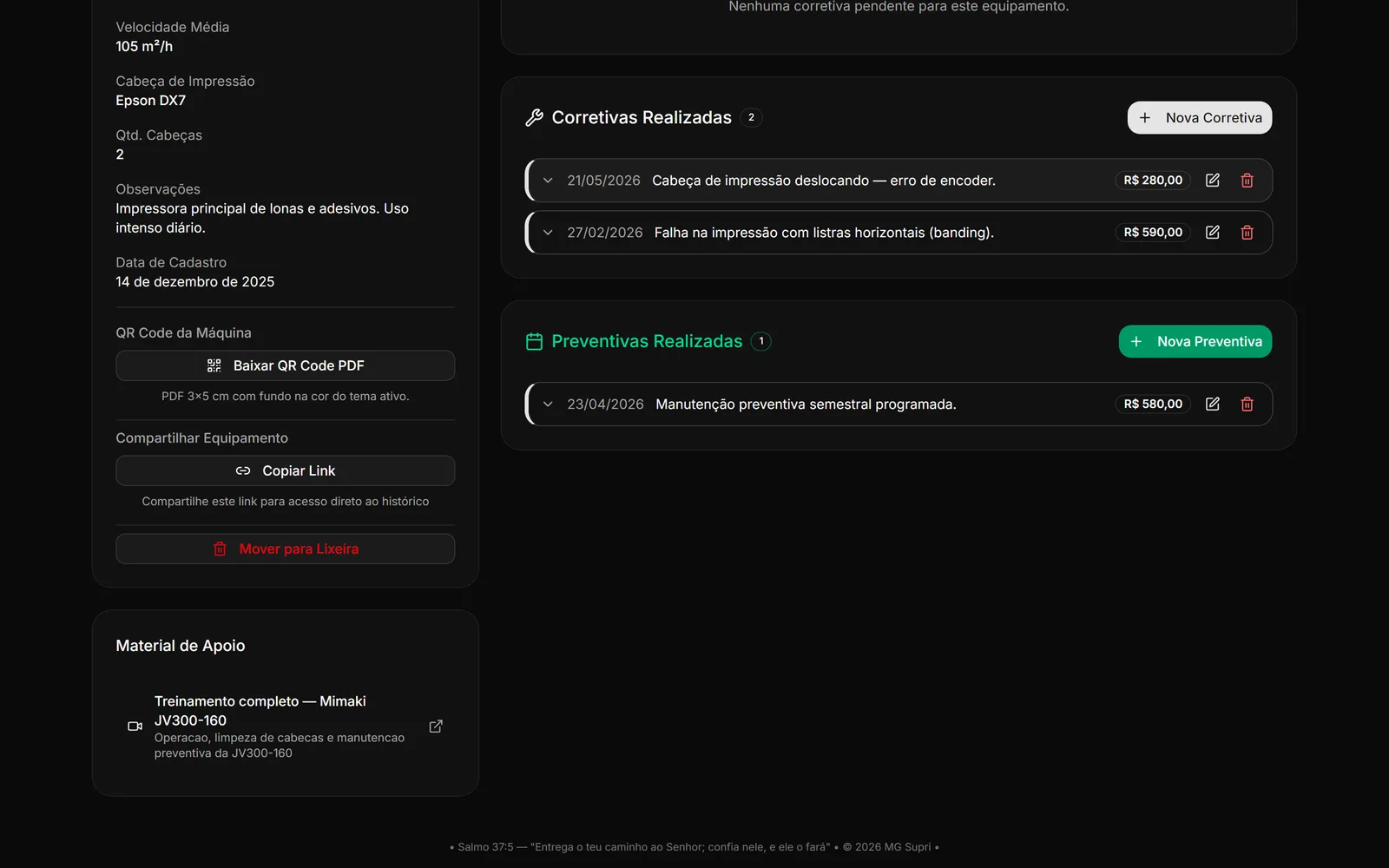1389x868 pixels.
Task: Click the R$ 580,00 cost badge
Action: [x=1153, y=404]
